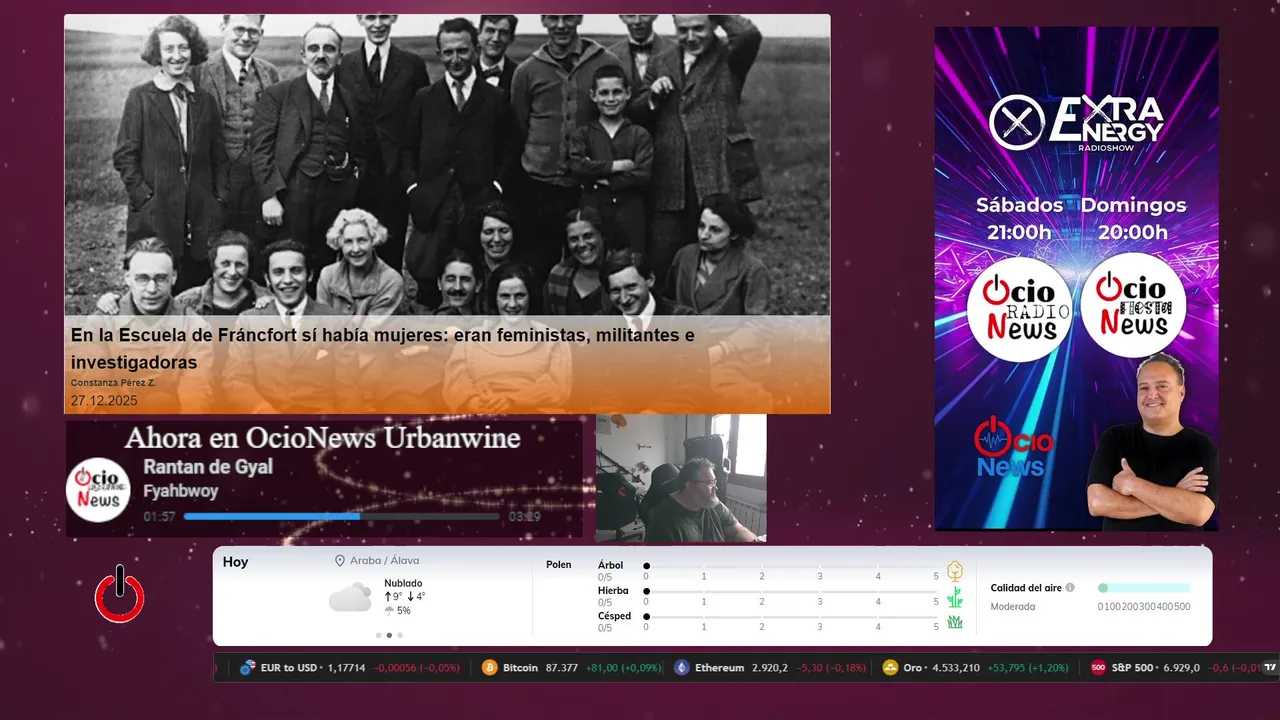Click the Oro ticker label
This screenshot has height=720, width=1280.
pos(913,667)
